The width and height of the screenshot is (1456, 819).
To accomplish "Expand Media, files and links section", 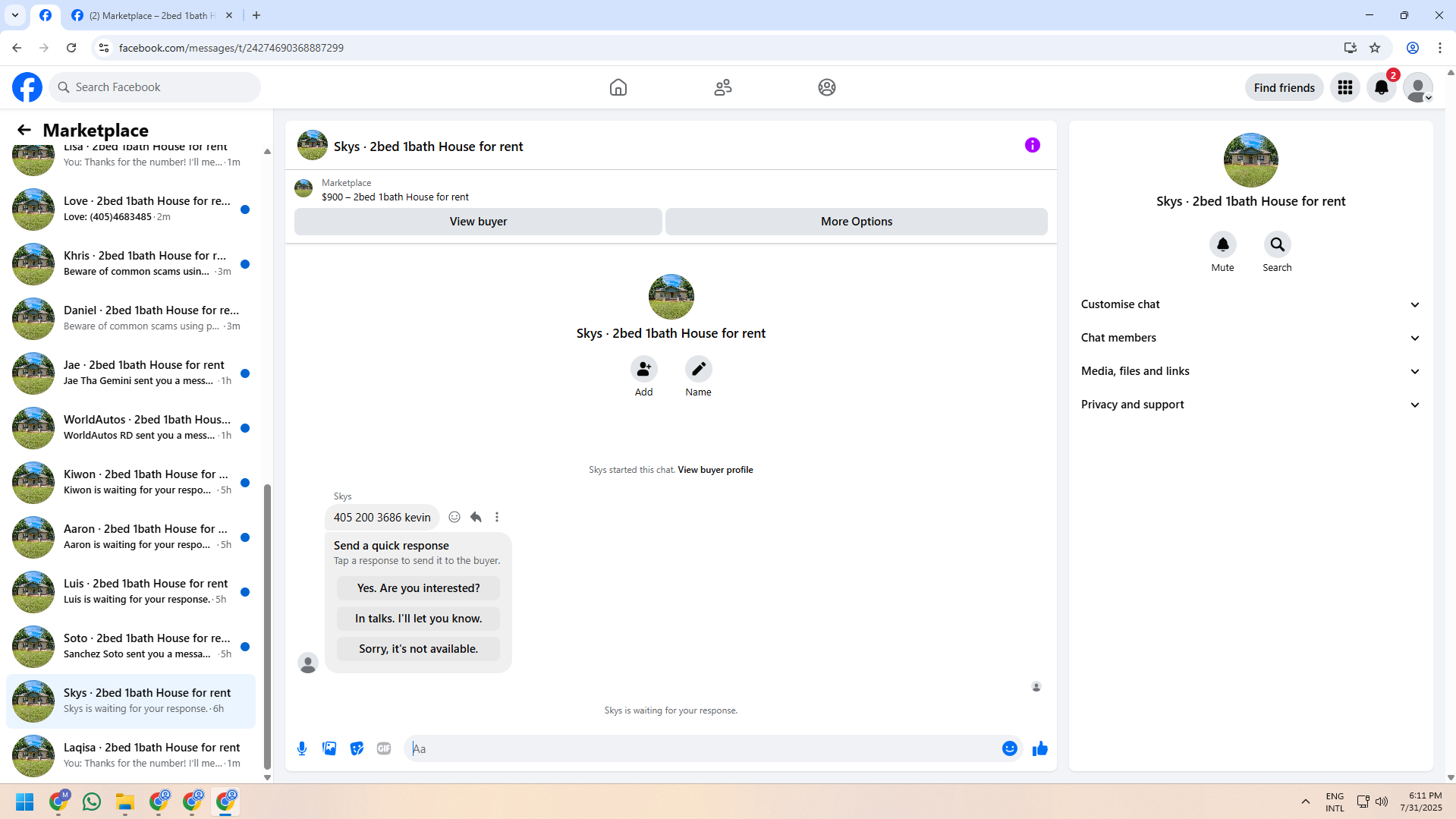I will (1250, 371).
